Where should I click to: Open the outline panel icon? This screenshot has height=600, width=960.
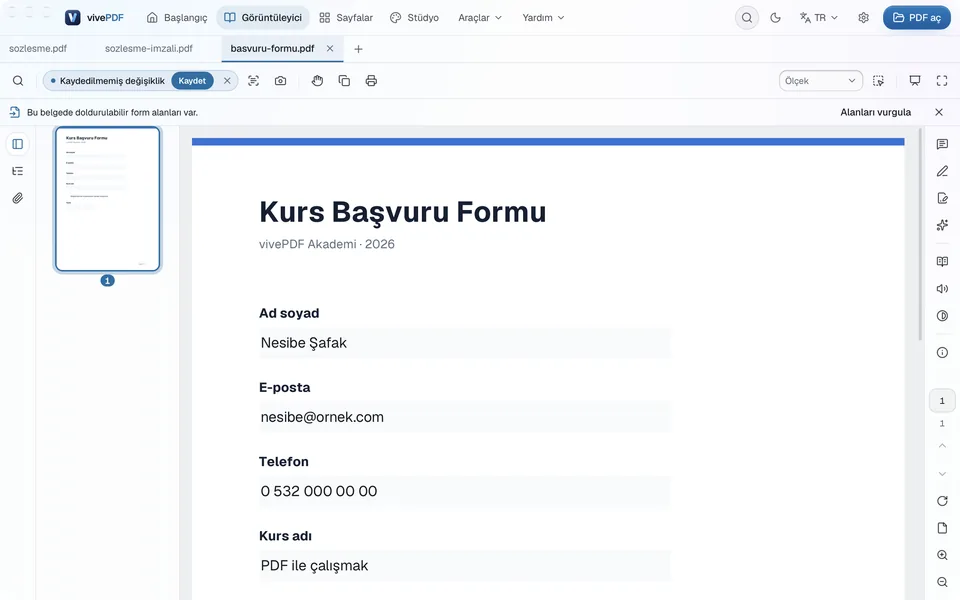[x=18, y=171]
